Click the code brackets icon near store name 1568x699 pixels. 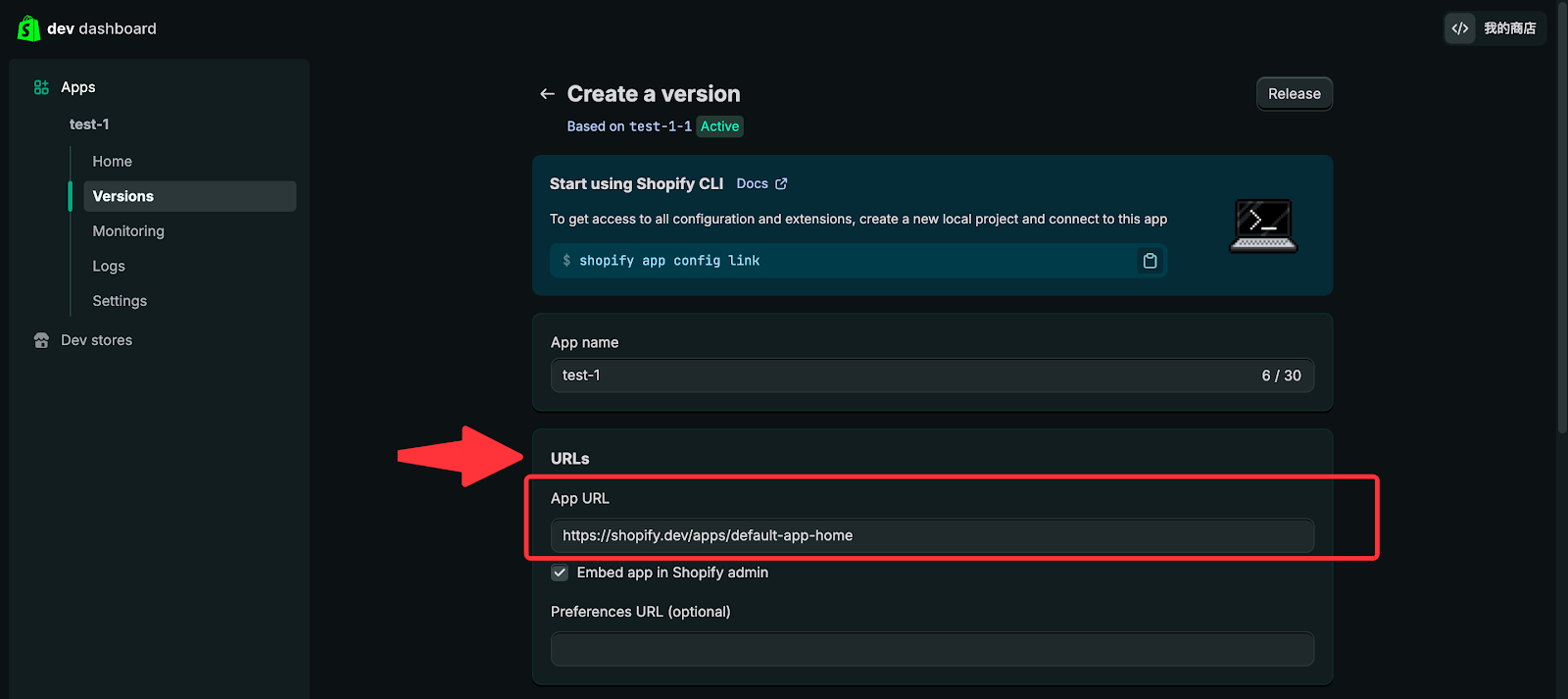[x=1459, y=28]
